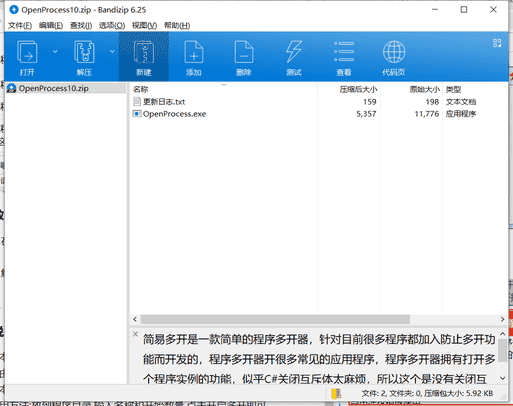Click the comment panel scroll down arrow
Viewport: 513px width, 406px height.
point(503,378)
